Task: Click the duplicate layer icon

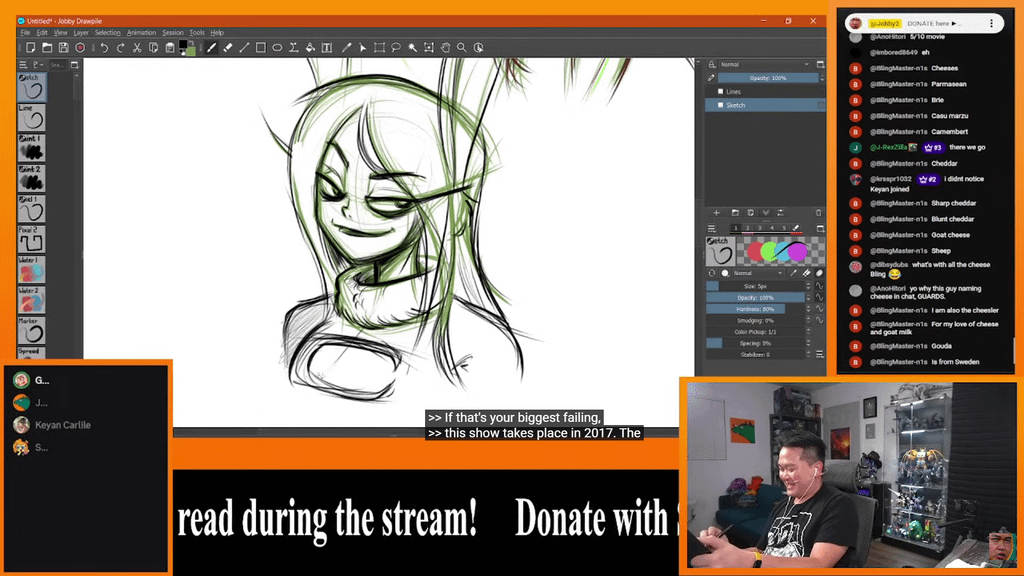Action: click(750, 213)
